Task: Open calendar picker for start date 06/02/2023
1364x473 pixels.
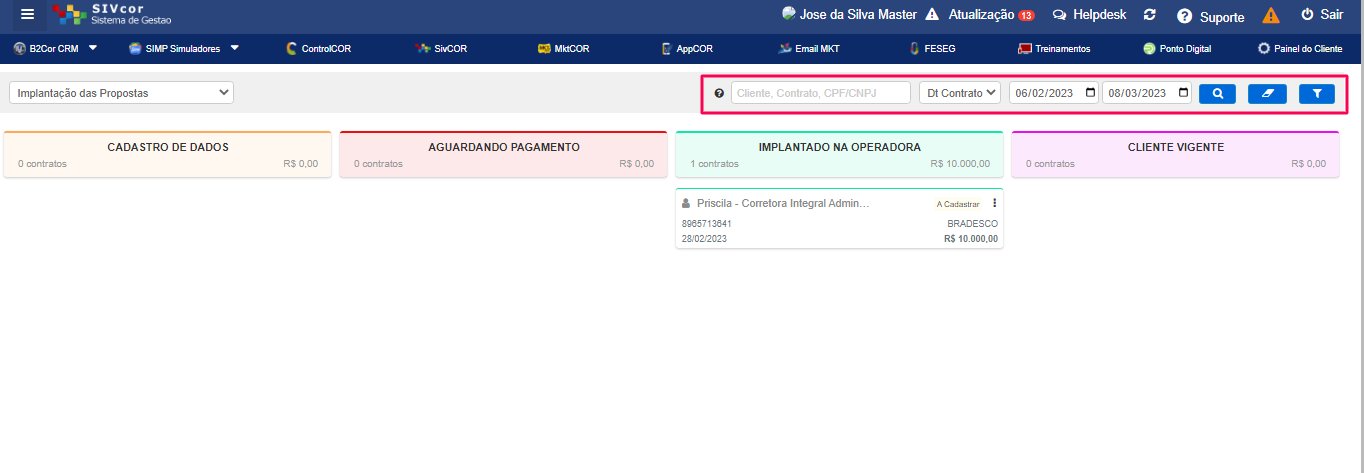Action: tap(1090, 93)
